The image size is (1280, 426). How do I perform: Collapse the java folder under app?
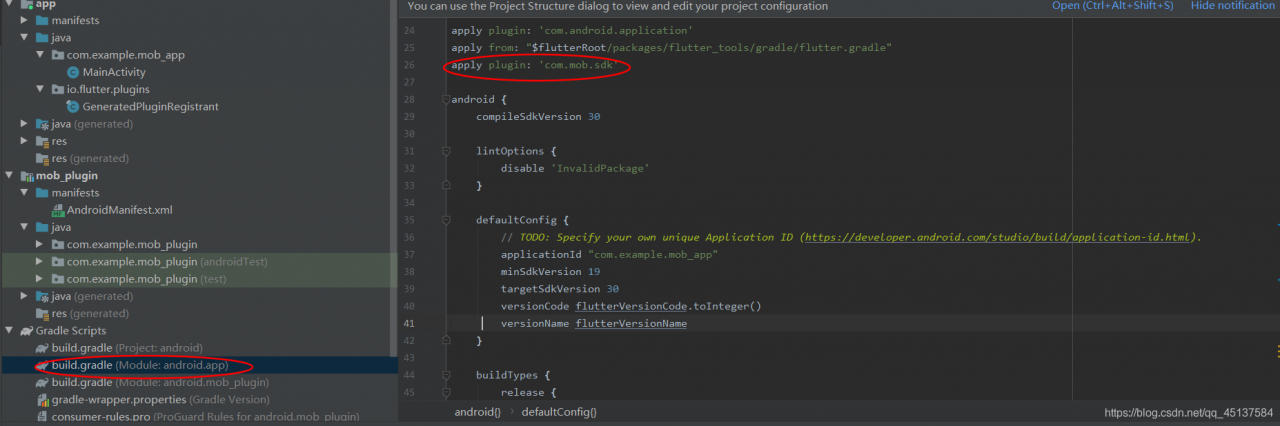pyautogui.click(x=24, y=37)
